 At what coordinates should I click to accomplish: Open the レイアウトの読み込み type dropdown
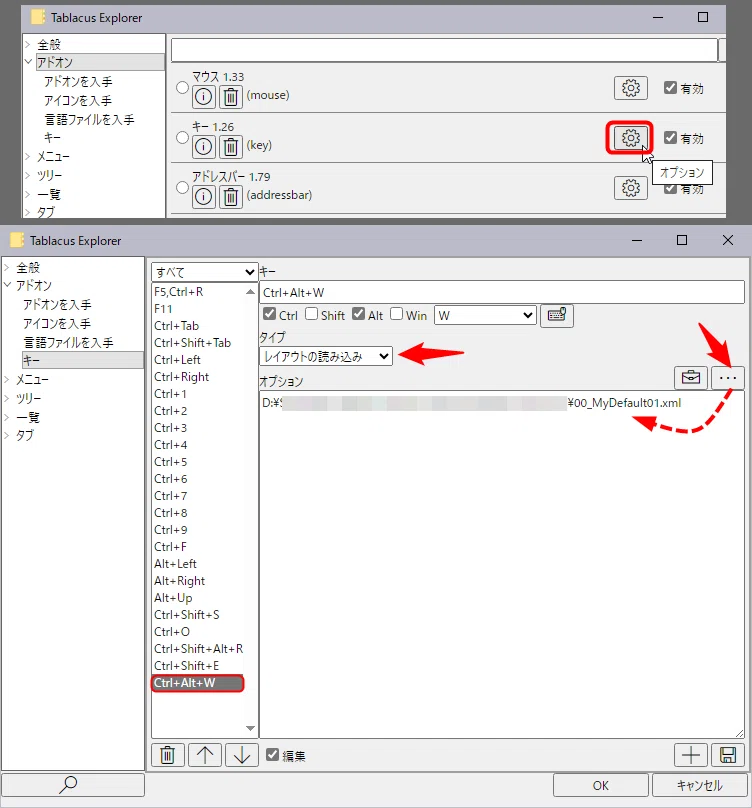pyautogui.click(x=326, y=356)
